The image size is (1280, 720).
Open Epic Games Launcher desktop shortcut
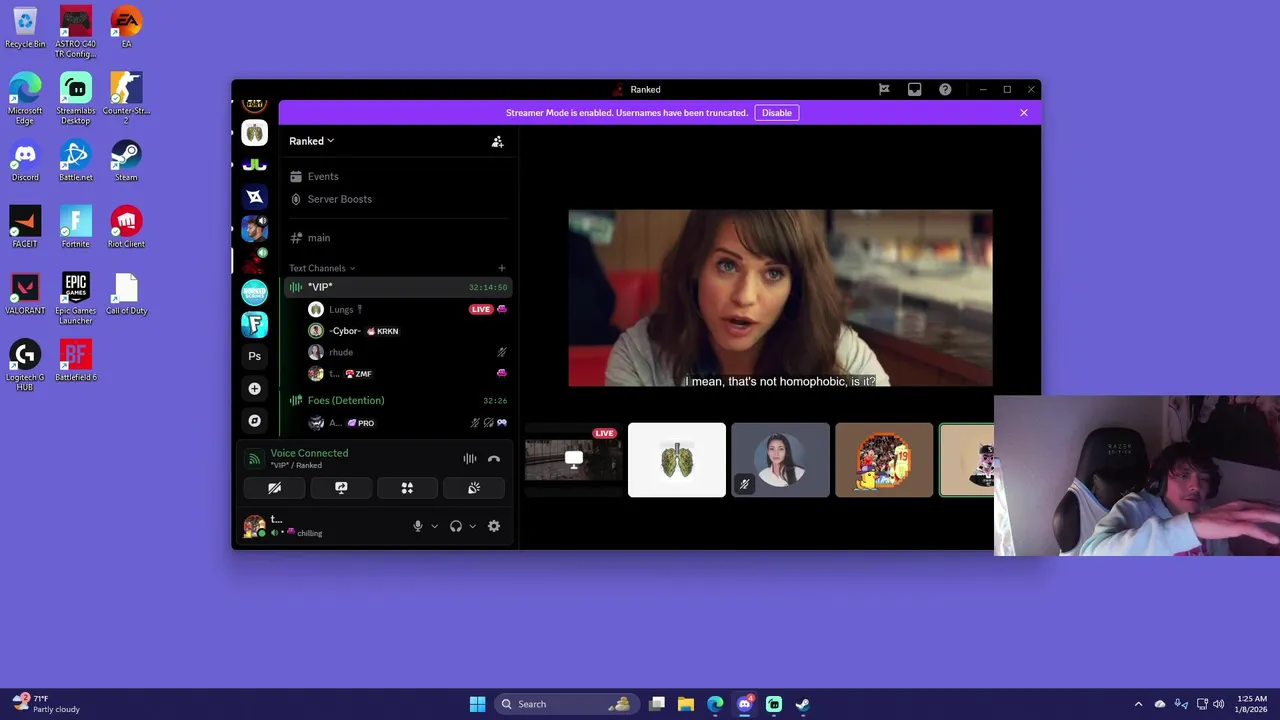tap(76, 298)
